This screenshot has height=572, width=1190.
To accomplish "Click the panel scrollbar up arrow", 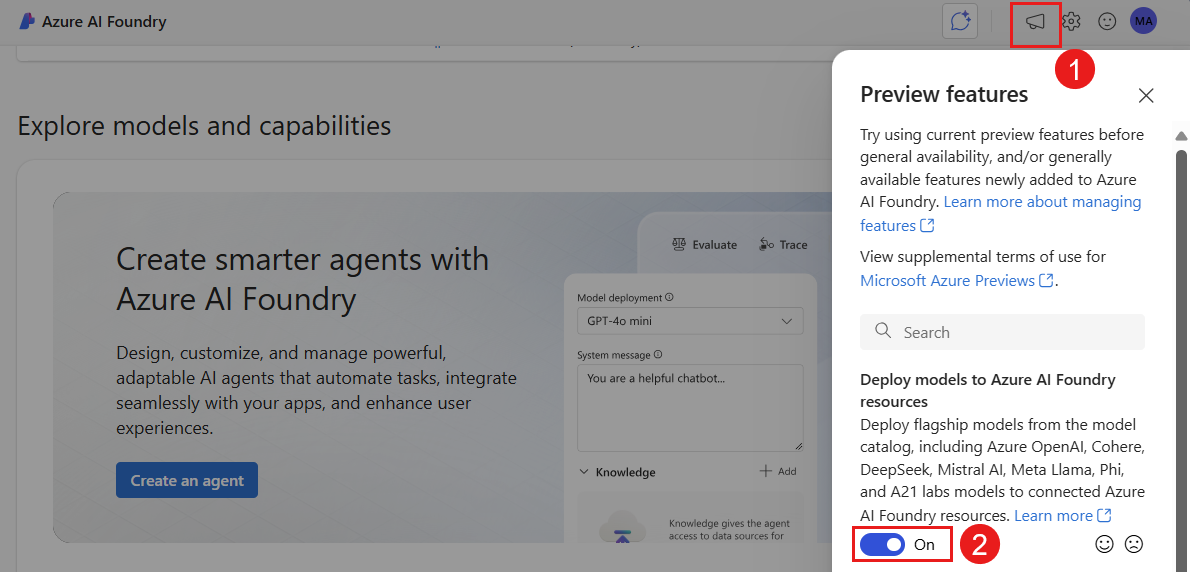I will (x=1181, y=136).
